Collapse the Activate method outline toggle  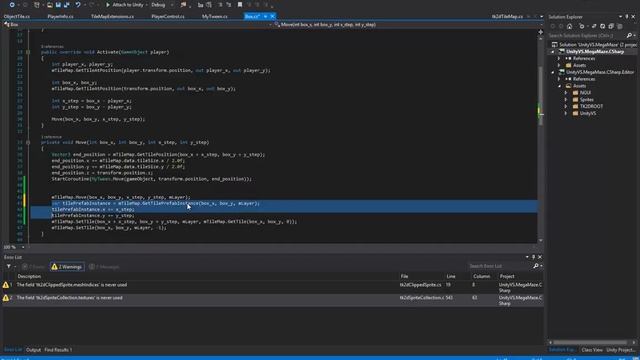click(x=28, y=52)
